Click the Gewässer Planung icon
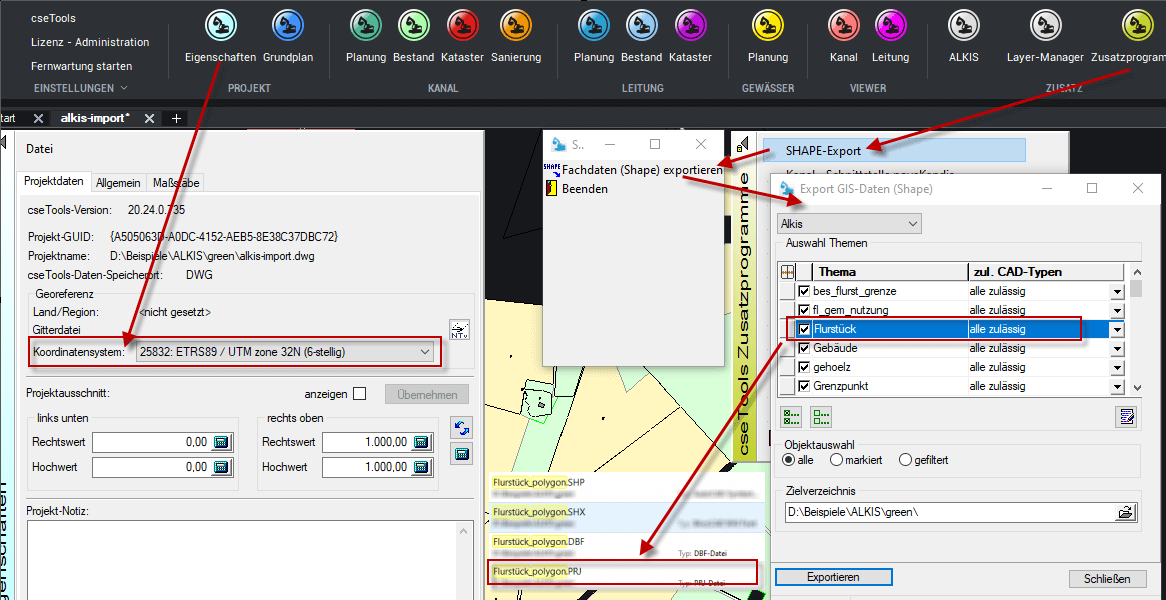Image resolution: width=1166 pixels, height=600 pixels. coord(768,25)
